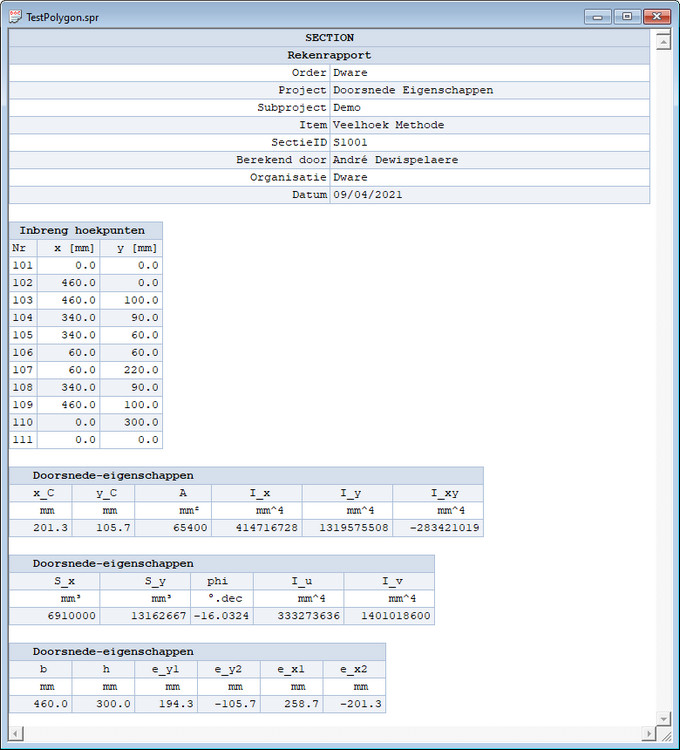Click the Subproject value Demo
Screen dimensions: 680x750
click(347, 108)
